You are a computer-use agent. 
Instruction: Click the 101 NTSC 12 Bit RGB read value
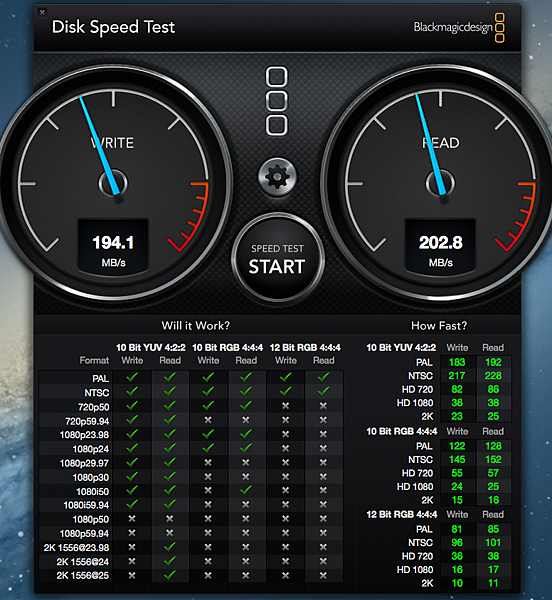[x=493, y=543]
